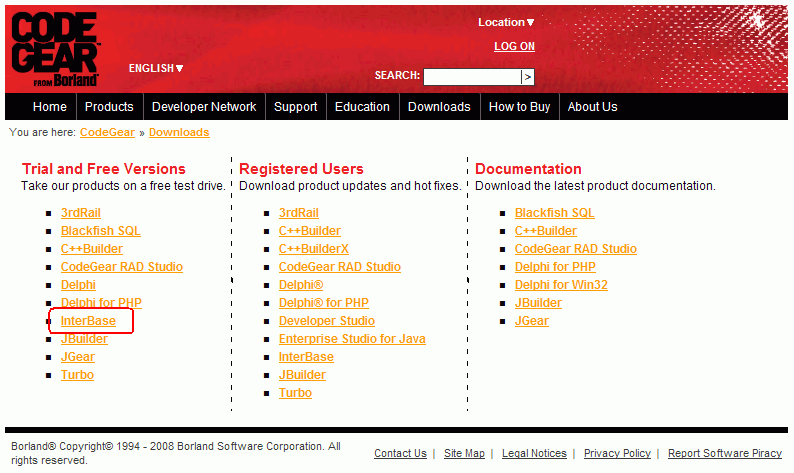Open the Developer Network menu item
Image resolution: width=794 pixels, height=473 pixels.
pos(204,107)
